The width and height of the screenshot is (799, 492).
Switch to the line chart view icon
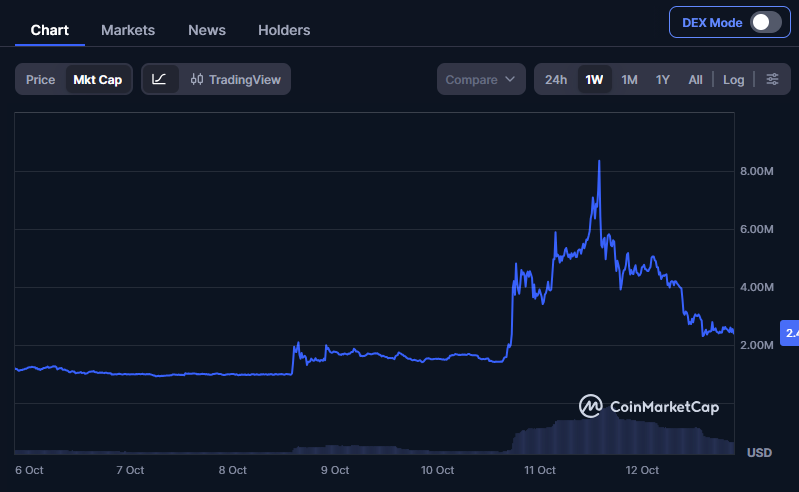[x=159, y=79]
